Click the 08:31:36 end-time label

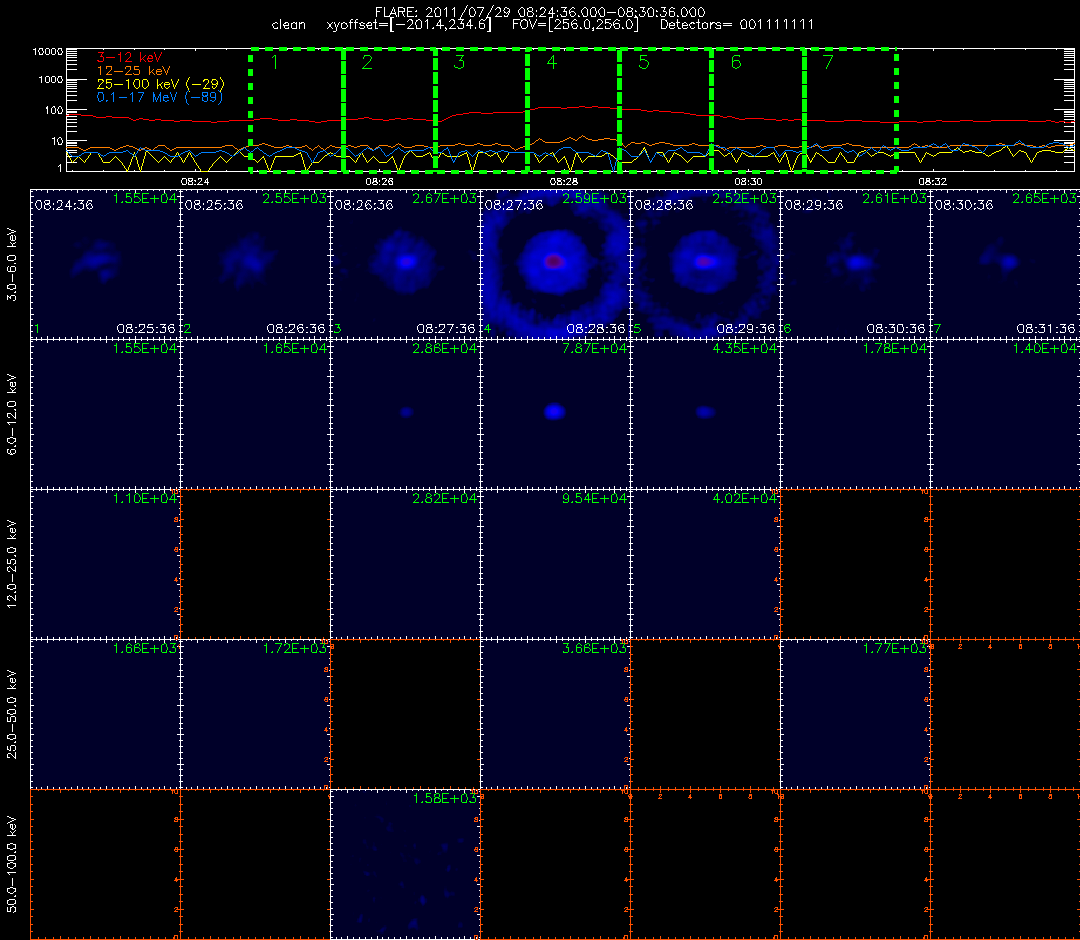point(1045,328)
